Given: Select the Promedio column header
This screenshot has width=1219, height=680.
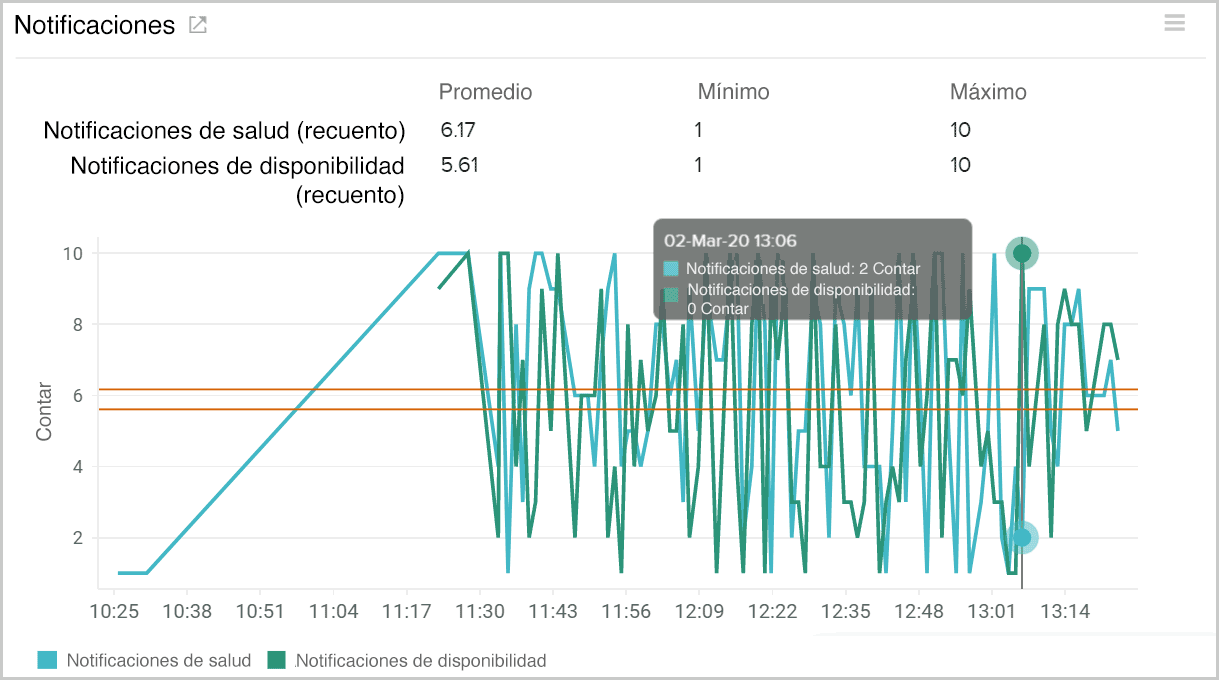Looking at the screenshot, I should tap(485, 91).
